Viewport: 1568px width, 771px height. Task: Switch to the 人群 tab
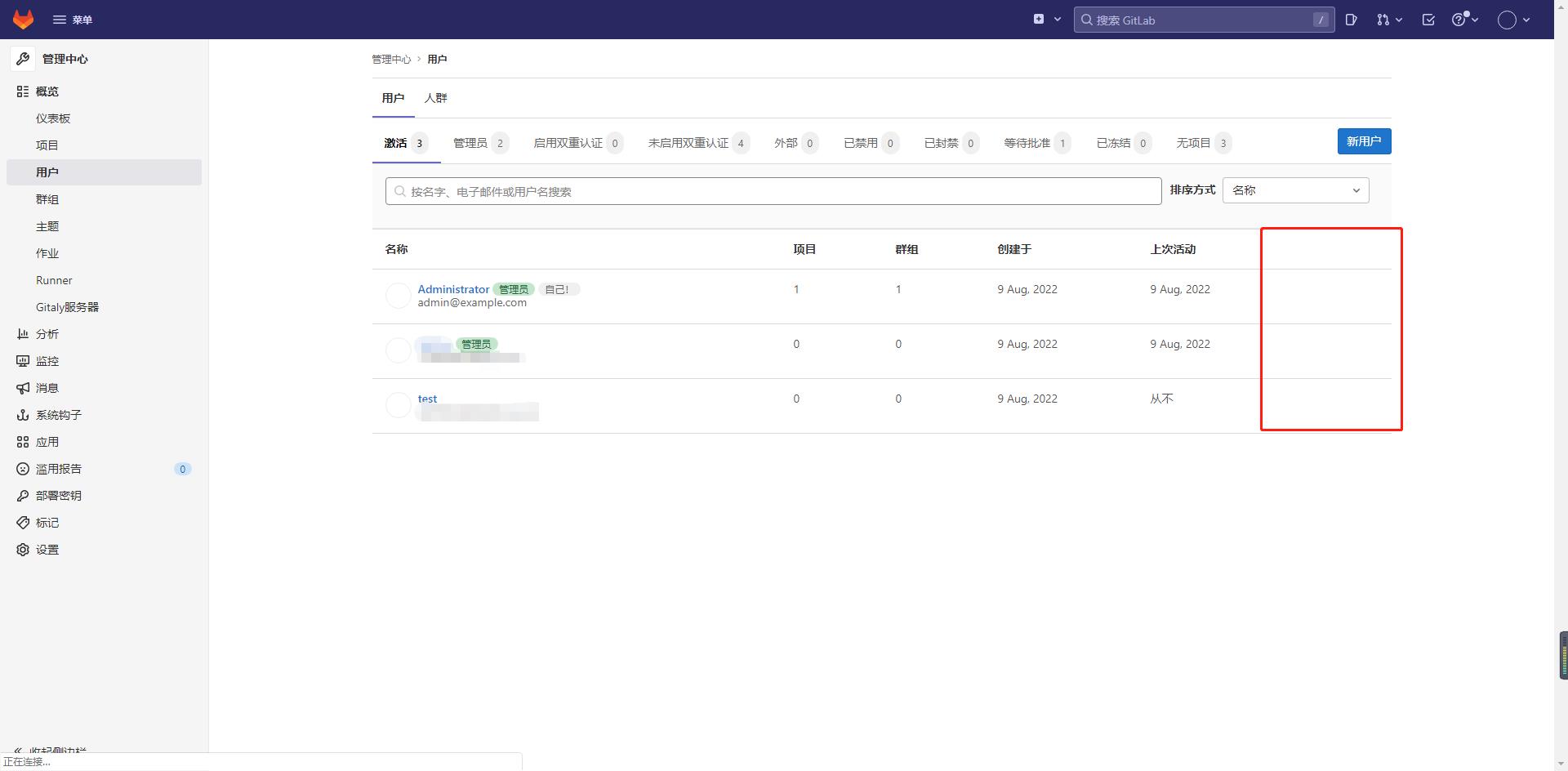pos(435,98)
